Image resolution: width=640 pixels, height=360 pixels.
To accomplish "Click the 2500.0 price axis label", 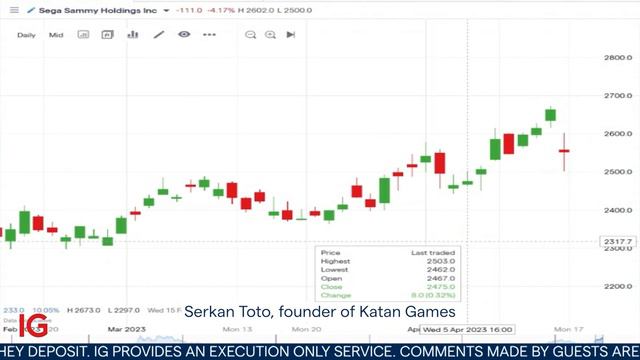I will coord(618,172).
